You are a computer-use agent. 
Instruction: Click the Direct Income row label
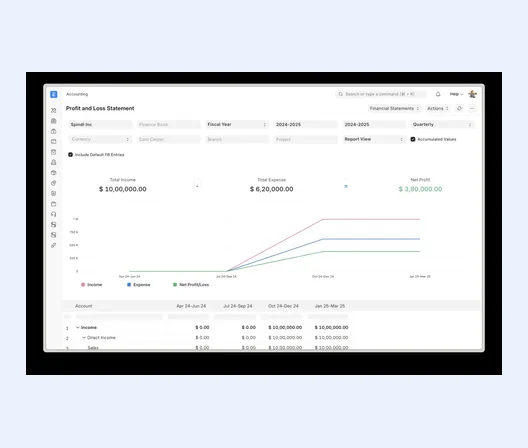[x=101, y=338]
